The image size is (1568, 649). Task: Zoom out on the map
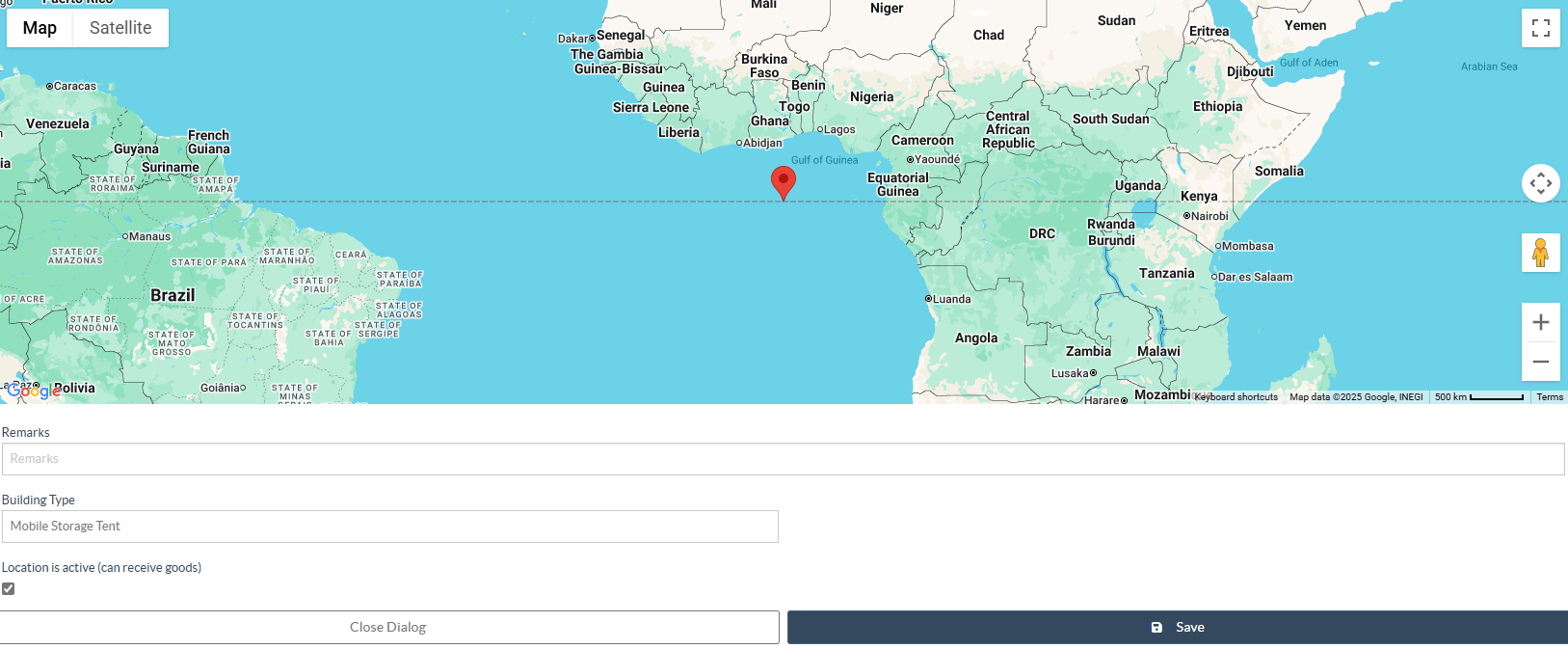pyautogui.click(x=1540, y=362)
